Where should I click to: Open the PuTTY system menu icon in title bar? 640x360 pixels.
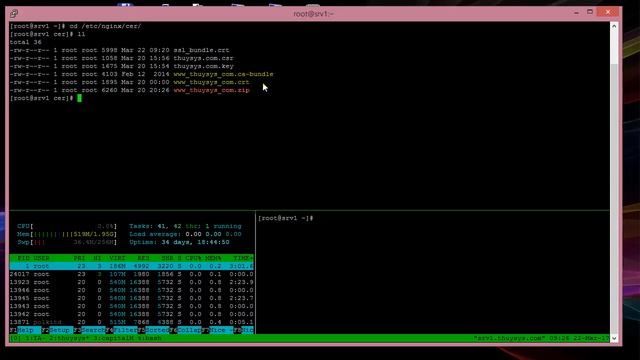click(14, 13)
